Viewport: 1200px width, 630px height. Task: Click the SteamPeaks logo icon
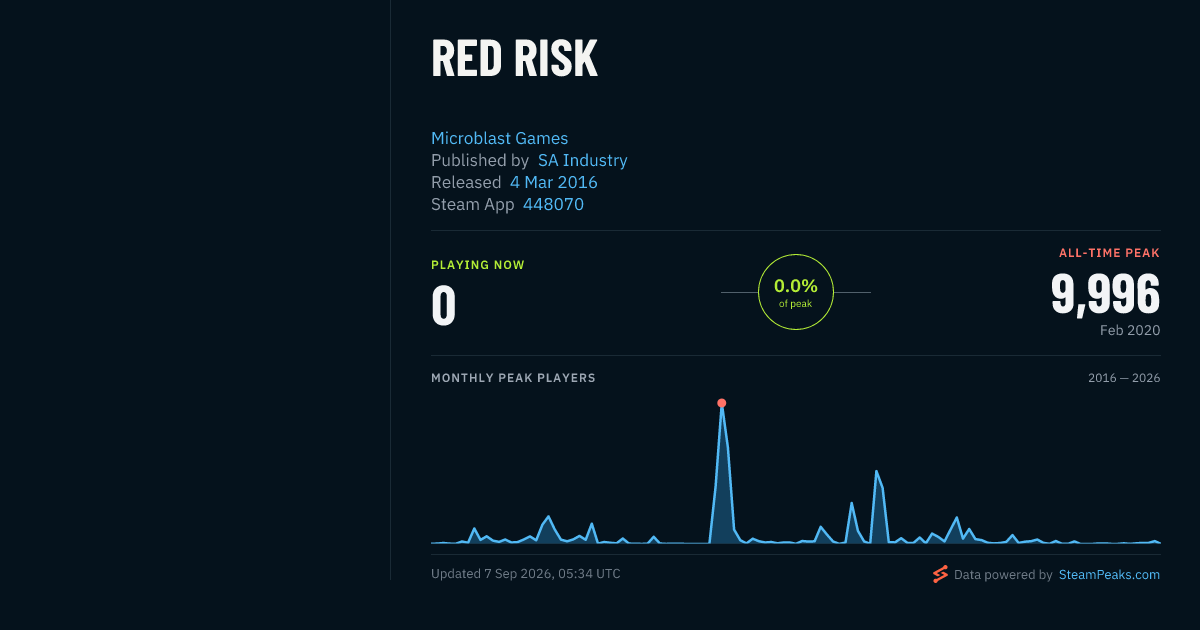(940, 574)
